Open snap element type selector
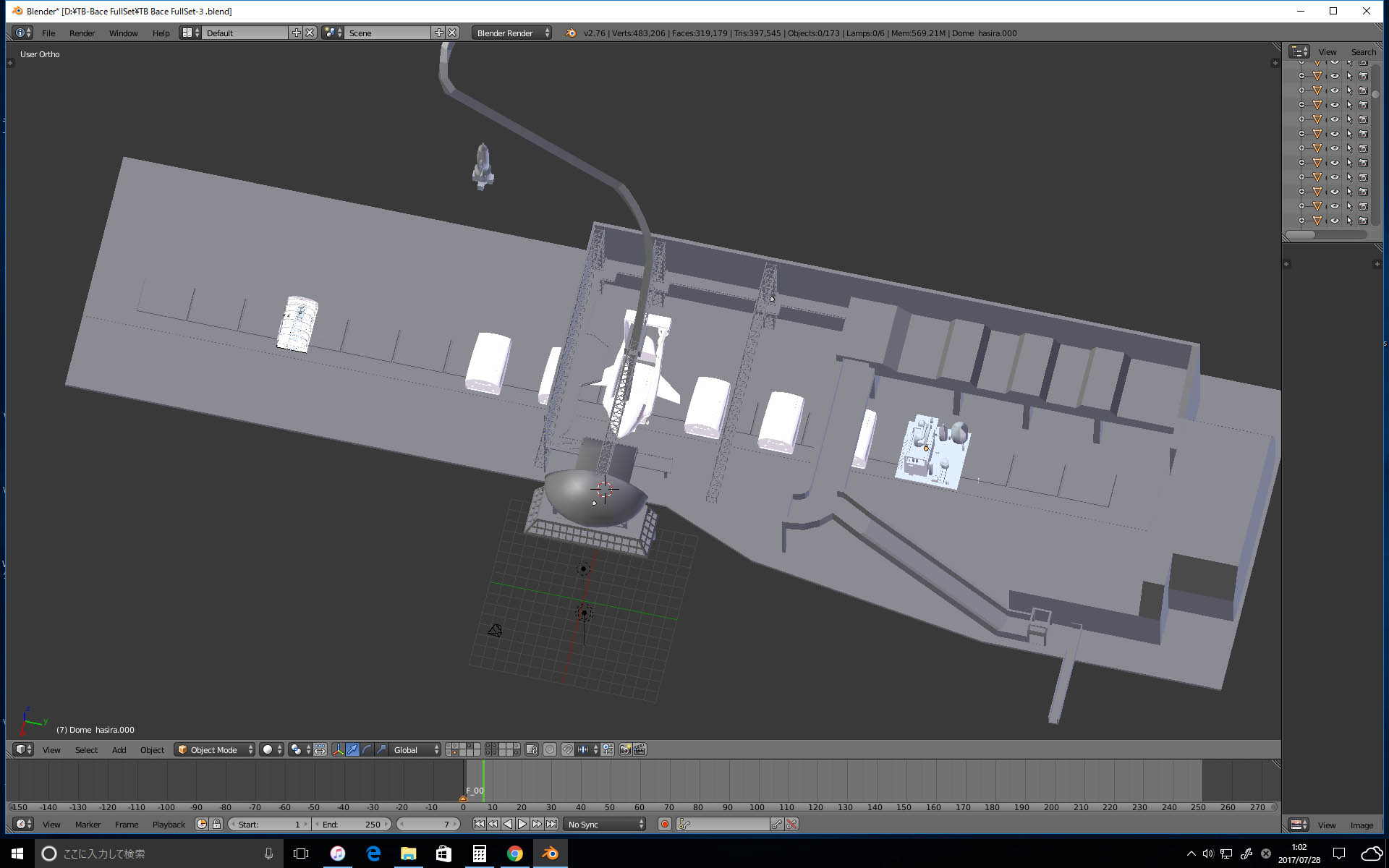The width and height of the screenshot is (1389, 868). pos(587,749)
